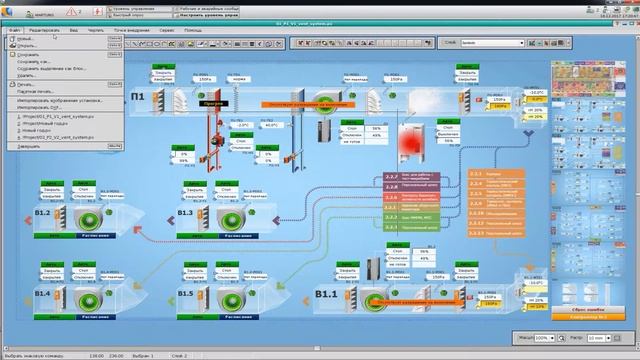Click the red left arrow beside B1.2

[29, 221]
